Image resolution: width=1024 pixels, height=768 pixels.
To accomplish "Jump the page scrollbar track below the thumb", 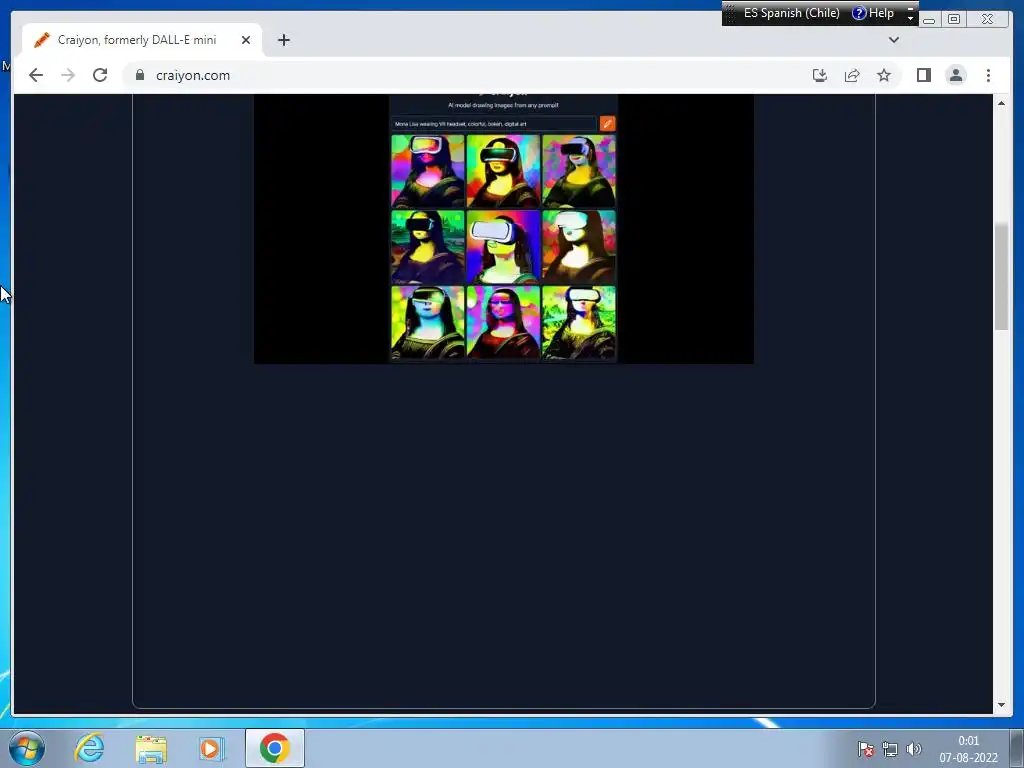I will click(x=1001, y=513).
